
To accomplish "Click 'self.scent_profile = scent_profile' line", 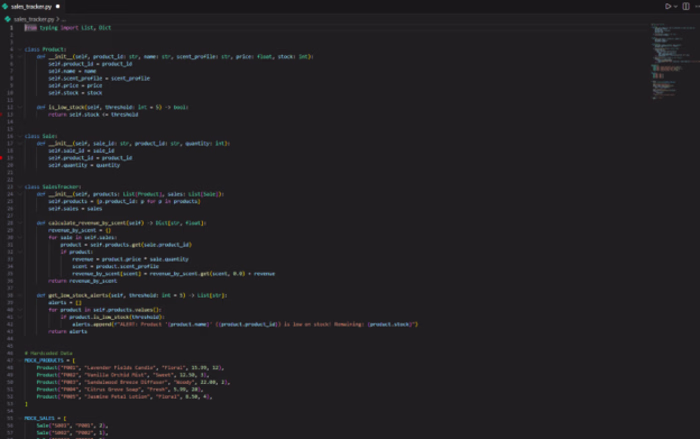I will pyautogui.click(x=99, y=78).
